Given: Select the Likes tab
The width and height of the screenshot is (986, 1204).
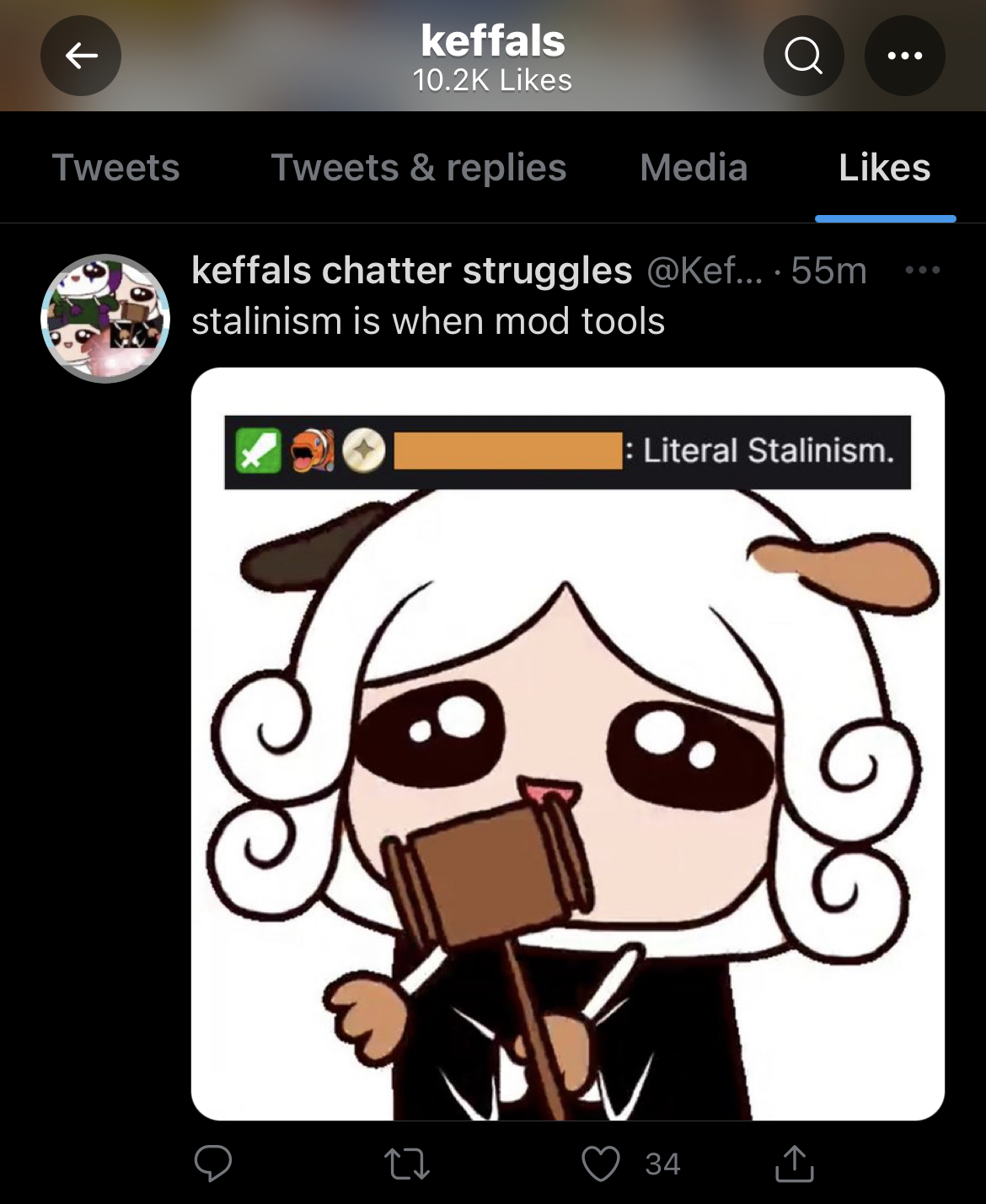Looking at the screenshot, I should point(885,167).
